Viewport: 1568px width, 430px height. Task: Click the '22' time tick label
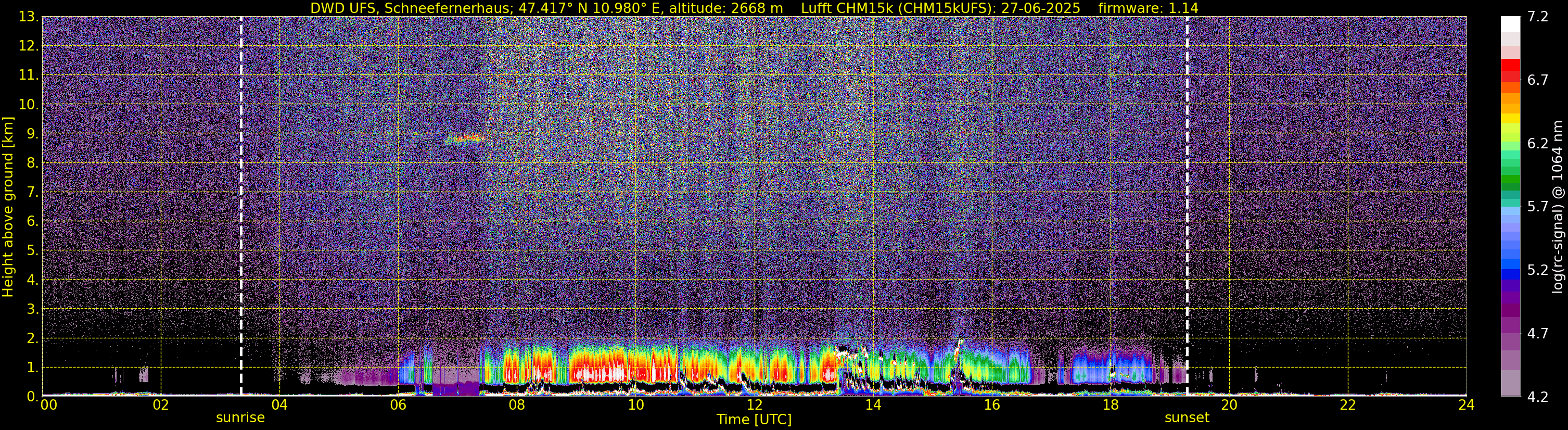tap(1348, 405)
